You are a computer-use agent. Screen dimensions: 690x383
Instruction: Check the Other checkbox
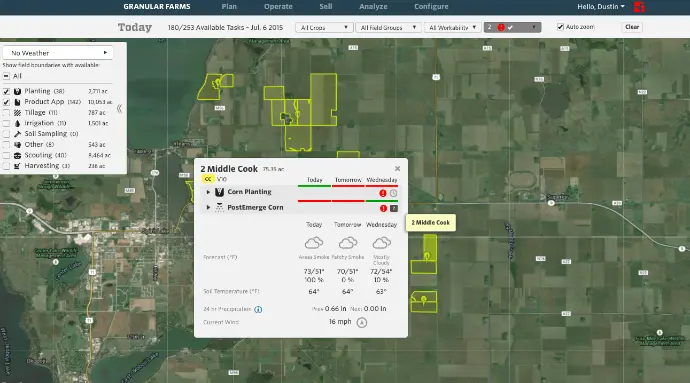[x=6, y=145]
